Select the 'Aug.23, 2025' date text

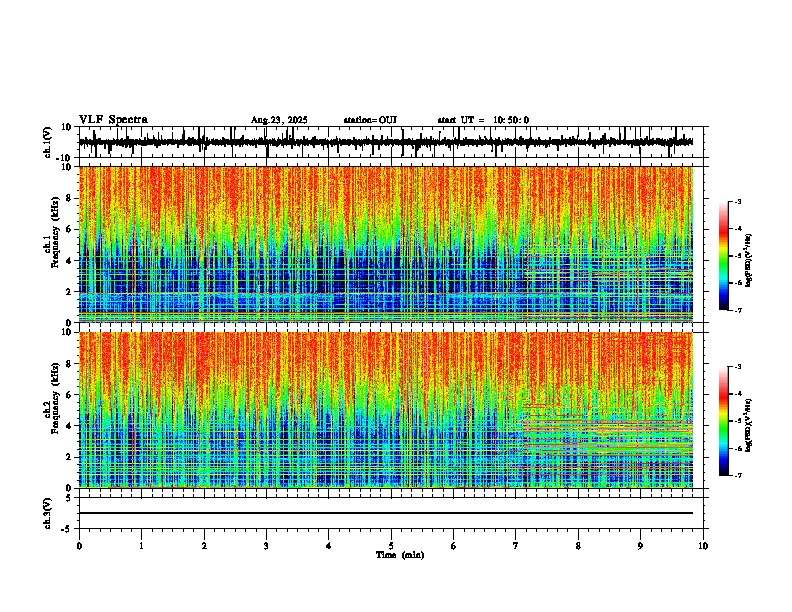click(279, 120)
